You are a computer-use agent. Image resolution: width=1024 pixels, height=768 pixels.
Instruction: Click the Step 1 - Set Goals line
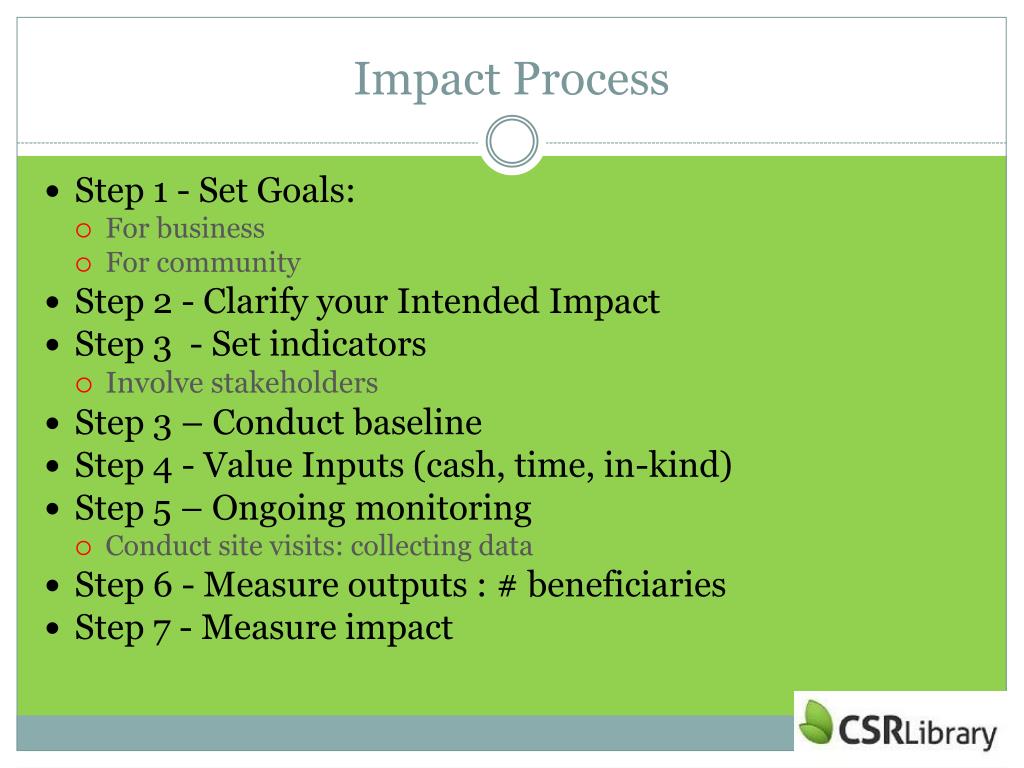tap(215, 191)
